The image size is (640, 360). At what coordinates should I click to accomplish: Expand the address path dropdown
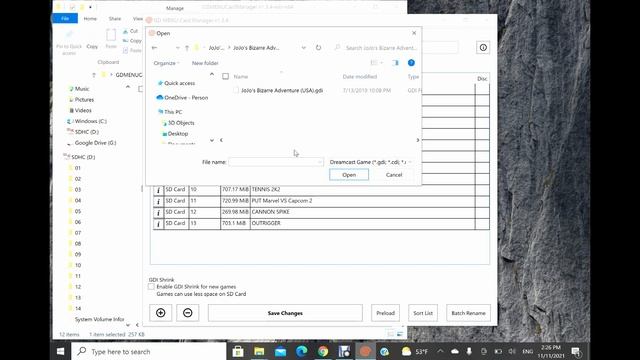coord(304,48)
